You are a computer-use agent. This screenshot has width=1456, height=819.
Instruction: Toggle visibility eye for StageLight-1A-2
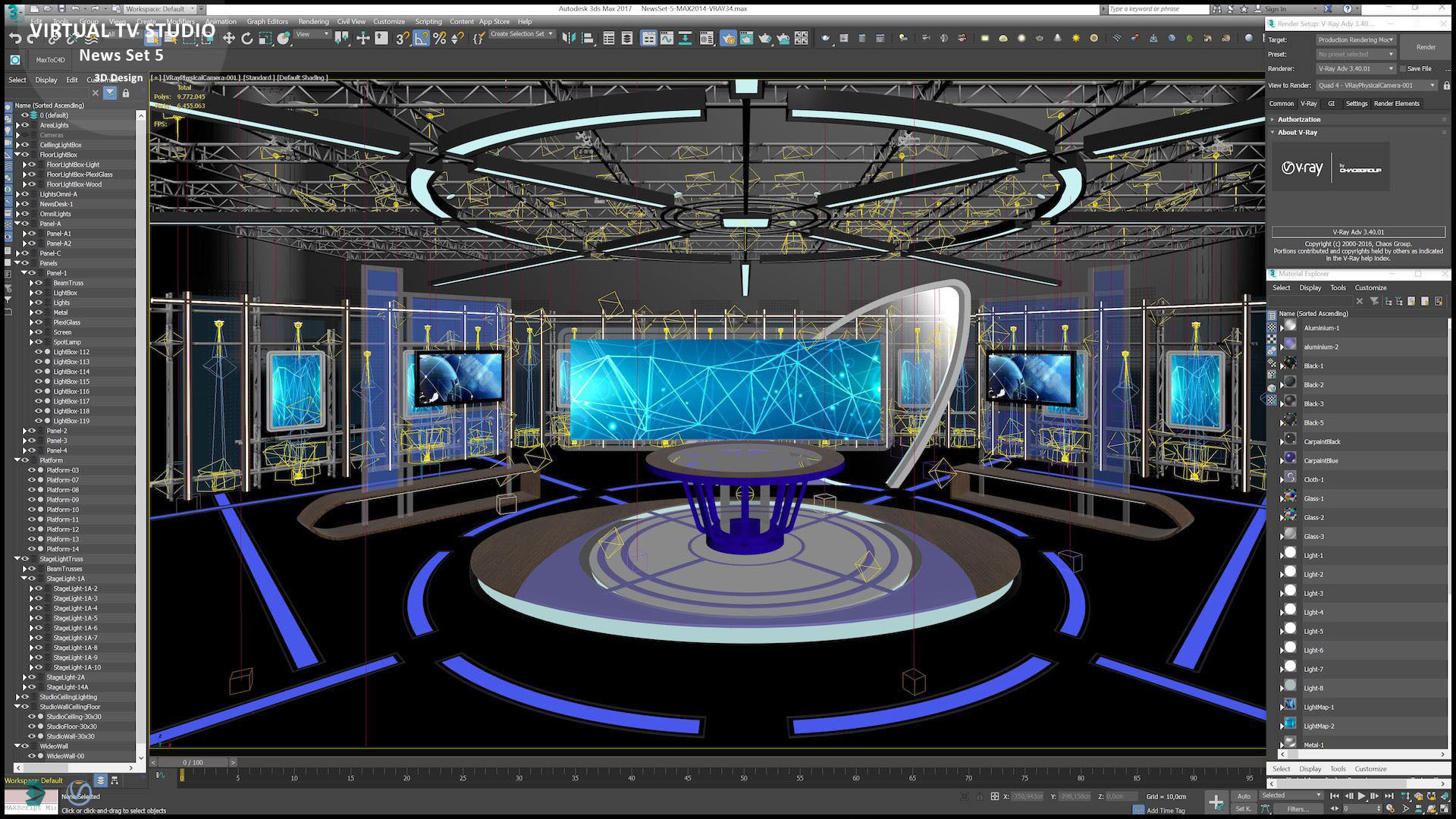39,588
